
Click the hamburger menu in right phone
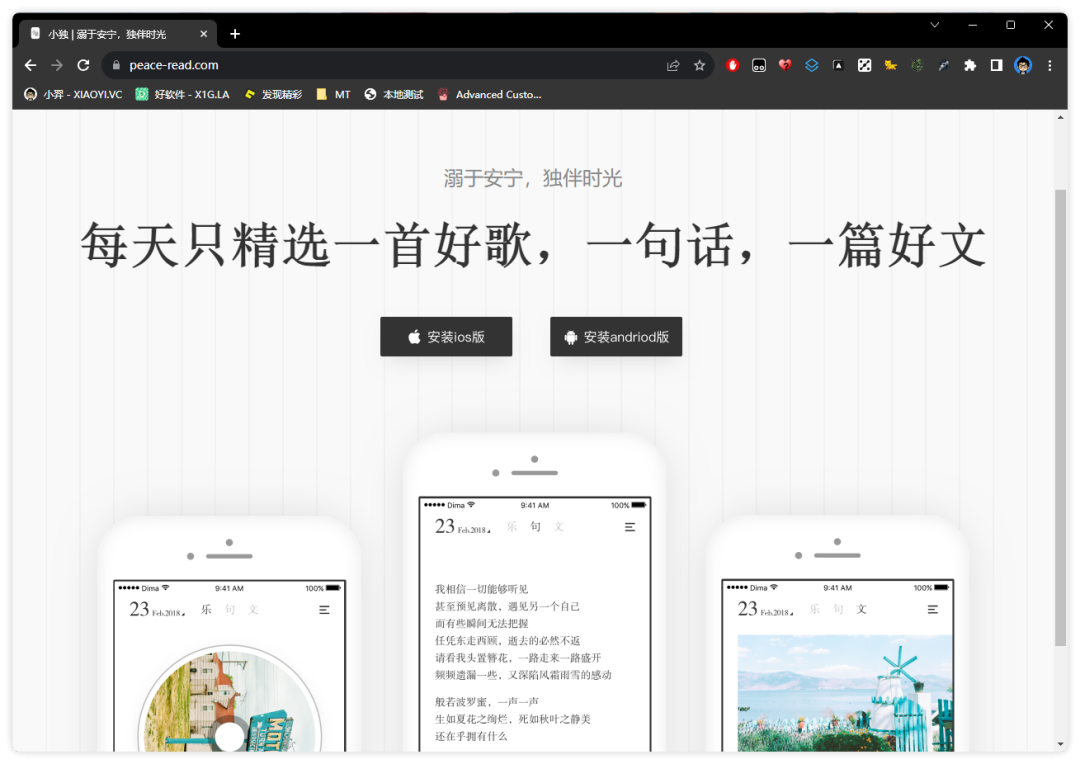(933, 610)
